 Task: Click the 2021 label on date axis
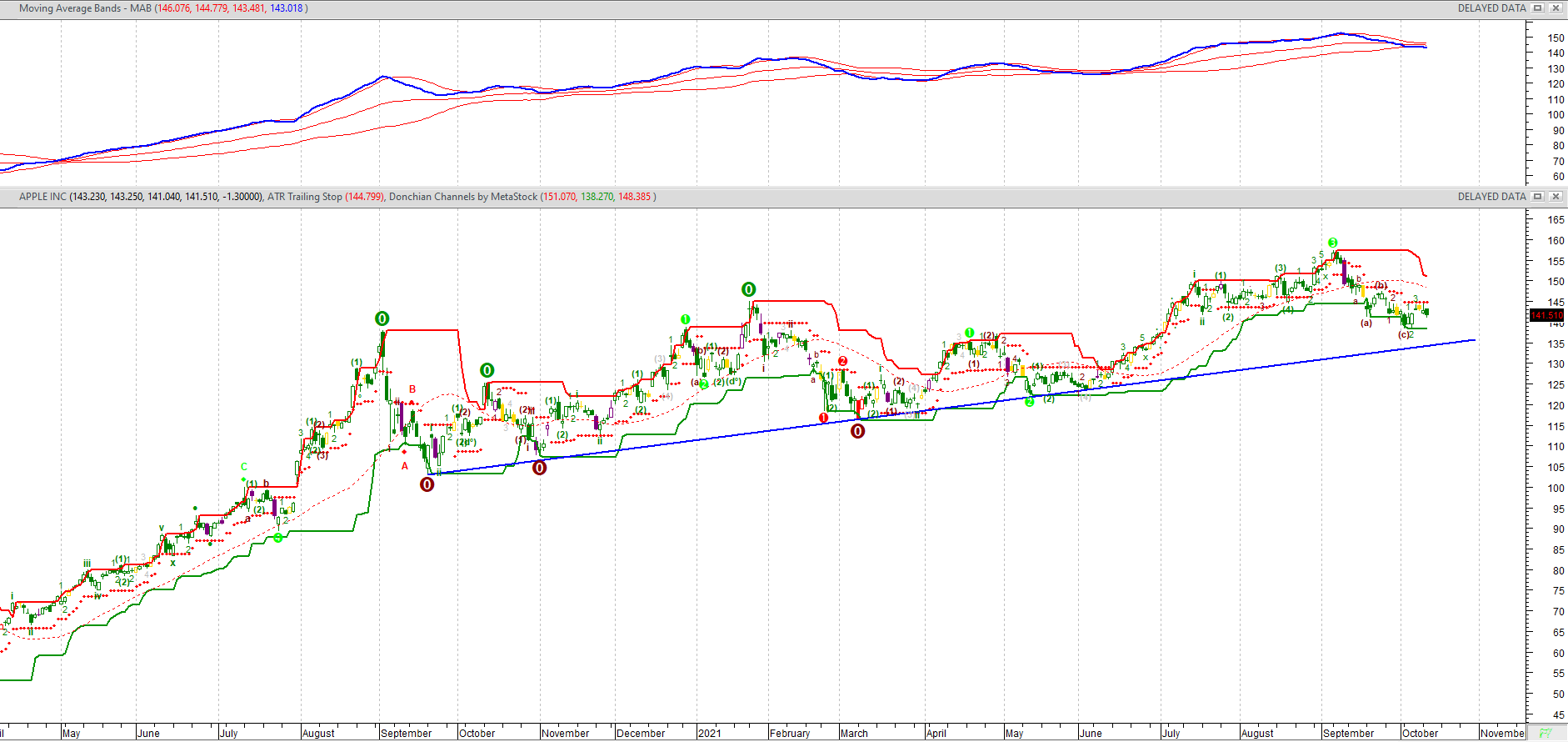710,734
